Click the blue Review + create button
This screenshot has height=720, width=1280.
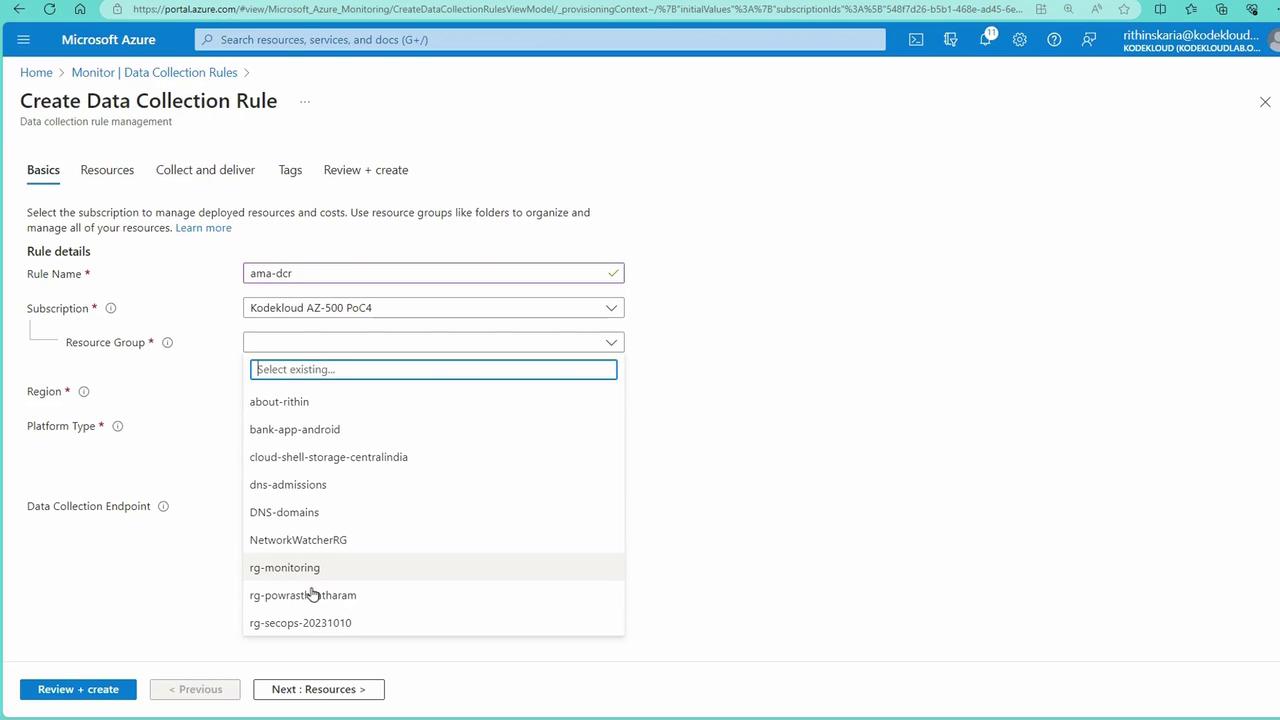click(x=78, y=689)
